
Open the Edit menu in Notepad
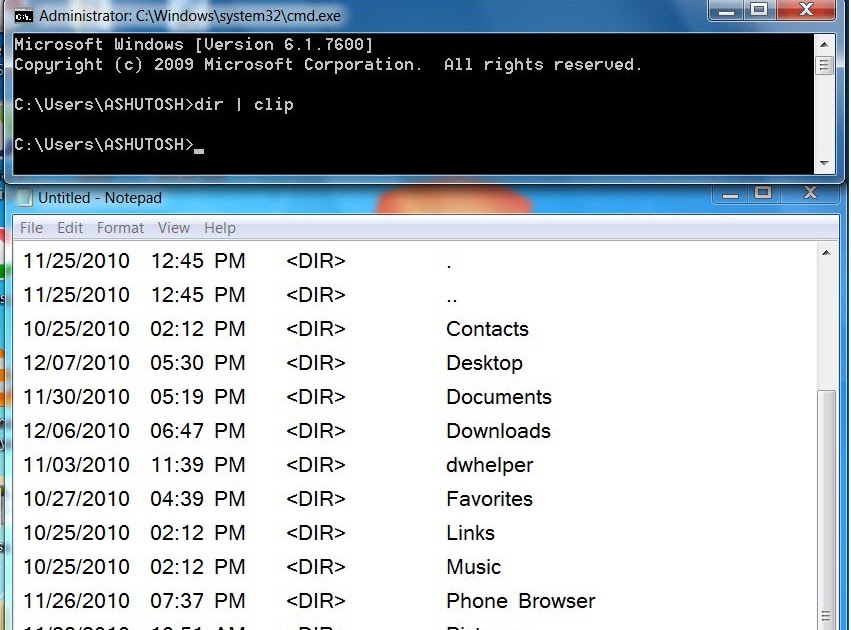click(x=69, y=227)
